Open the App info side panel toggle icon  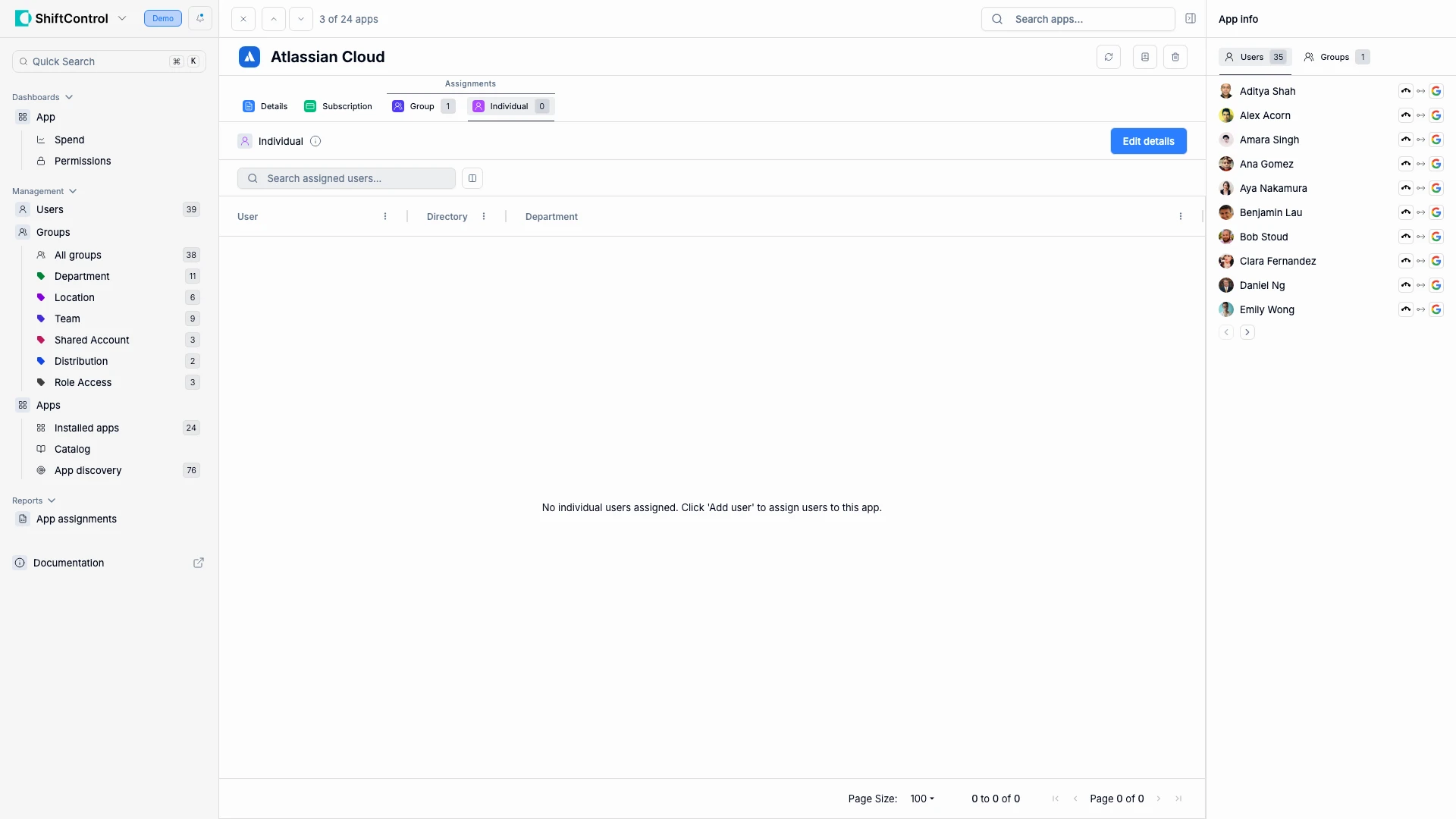(x=1191, y=18)
